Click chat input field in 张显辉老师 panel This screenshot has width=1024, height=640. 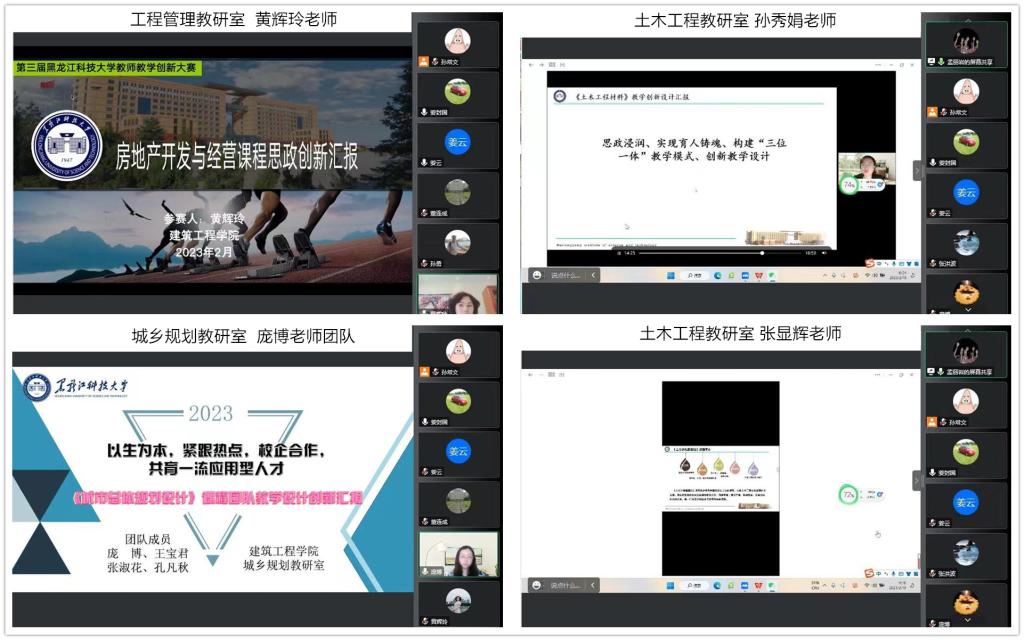click(565, 584)
